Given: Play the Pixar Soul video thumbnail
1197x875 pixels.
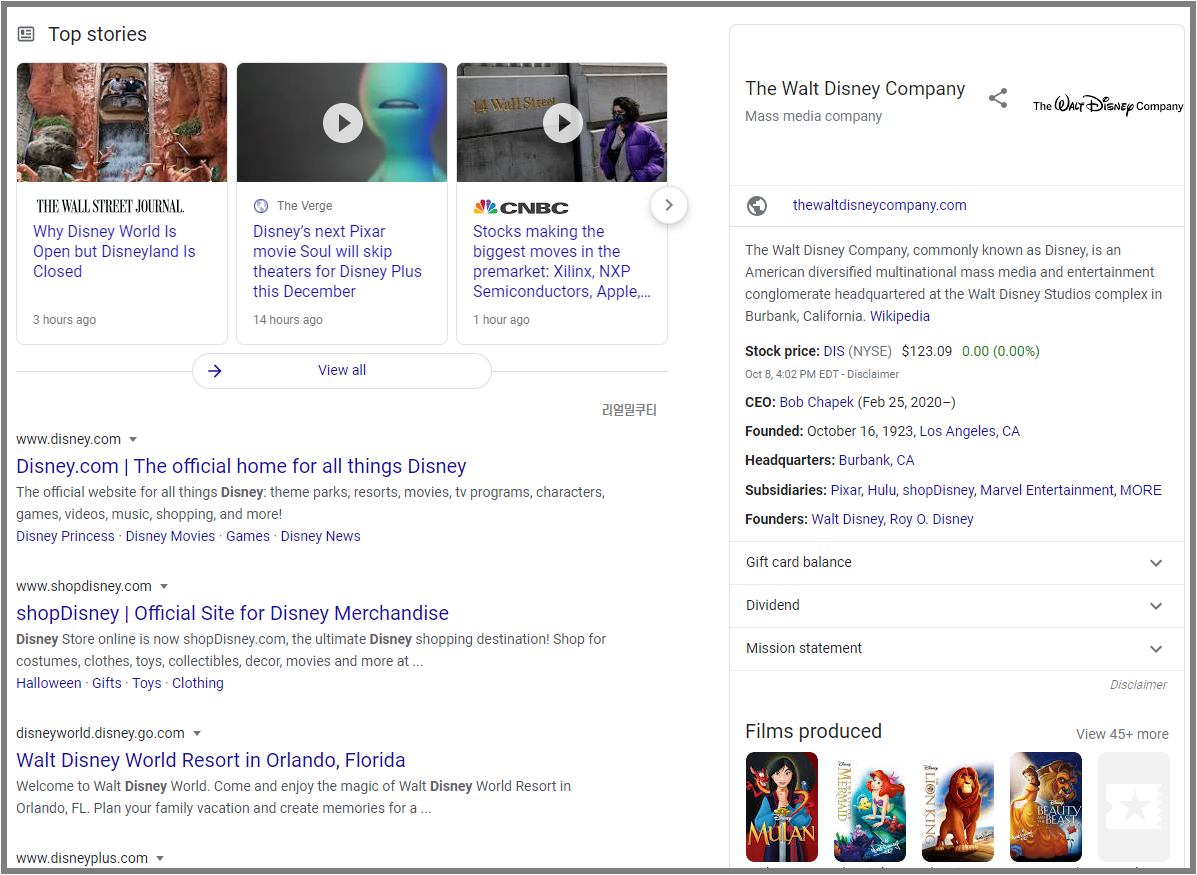Looking at the screenshot, I should [x=342, y=122].
